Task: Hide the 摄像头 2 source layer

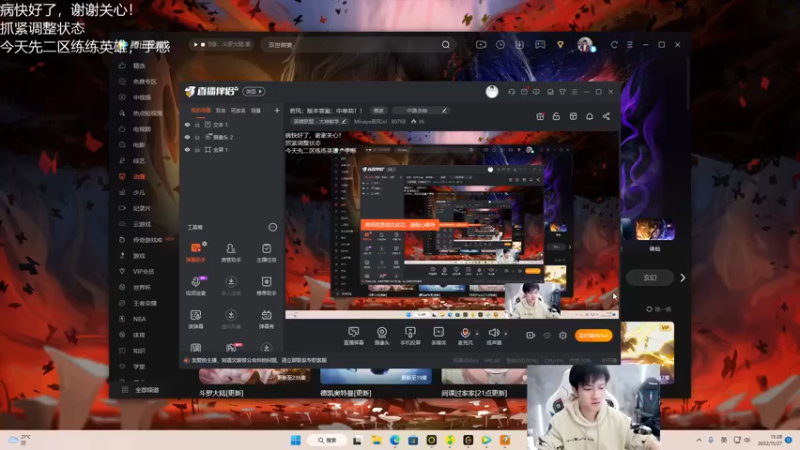Action: point(187,137)
